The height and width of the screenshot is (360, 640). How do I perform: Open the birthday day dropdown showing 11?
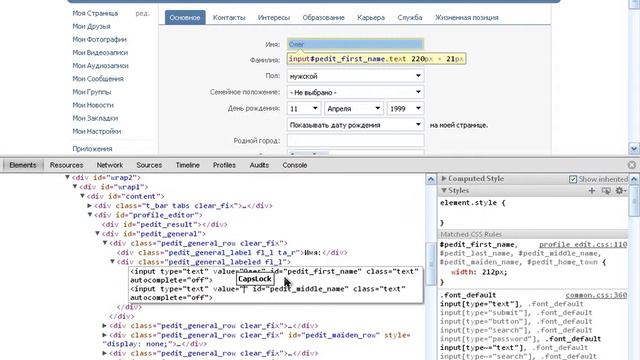304,109
